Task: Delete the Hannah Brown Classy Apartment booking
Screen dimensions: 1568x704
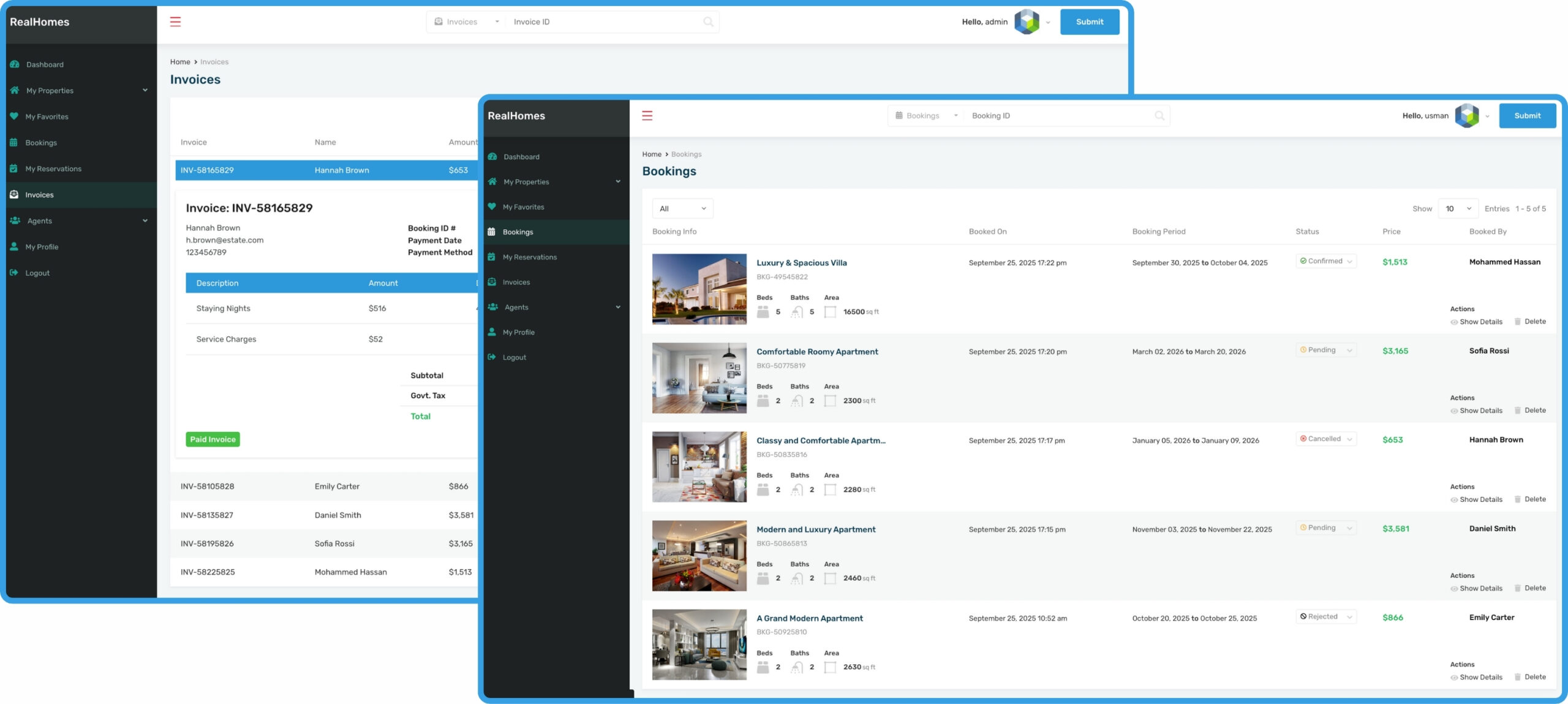Action: point(1530,499)
